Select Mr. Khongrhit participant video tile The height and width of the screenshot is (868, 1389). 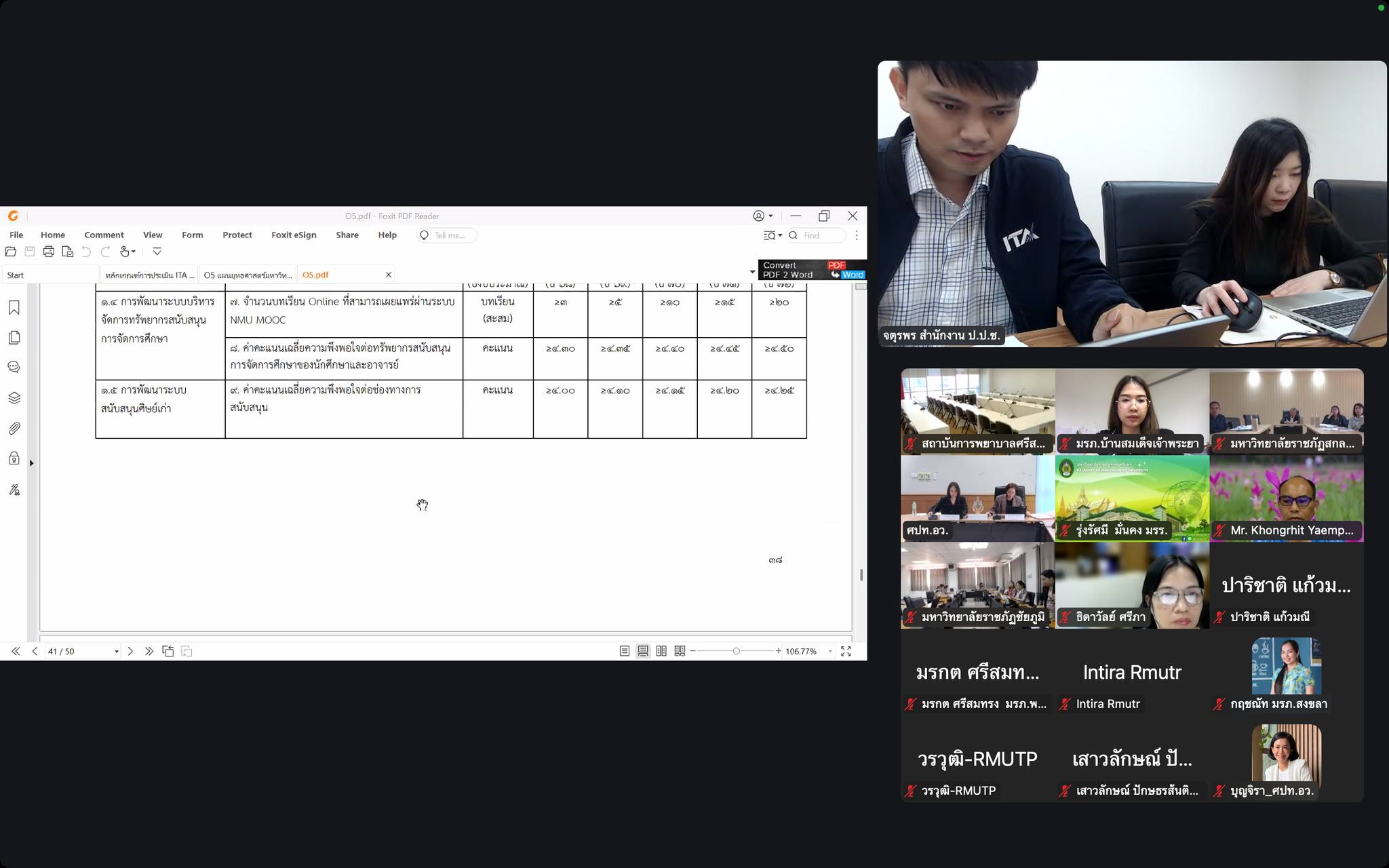tap(1287, 498)
